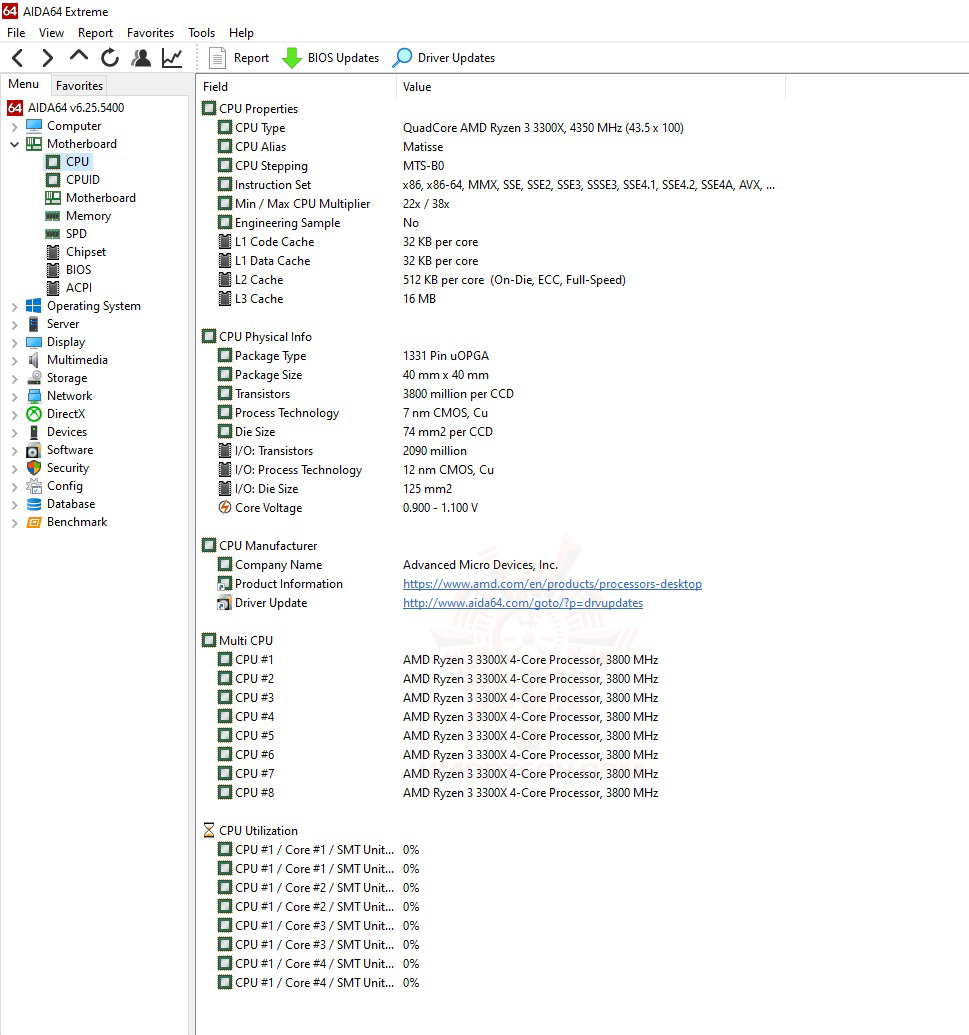Select the CPU #5 row in Multi CPU
This screenshot has width=969, height=1035.
coord(491,735)
